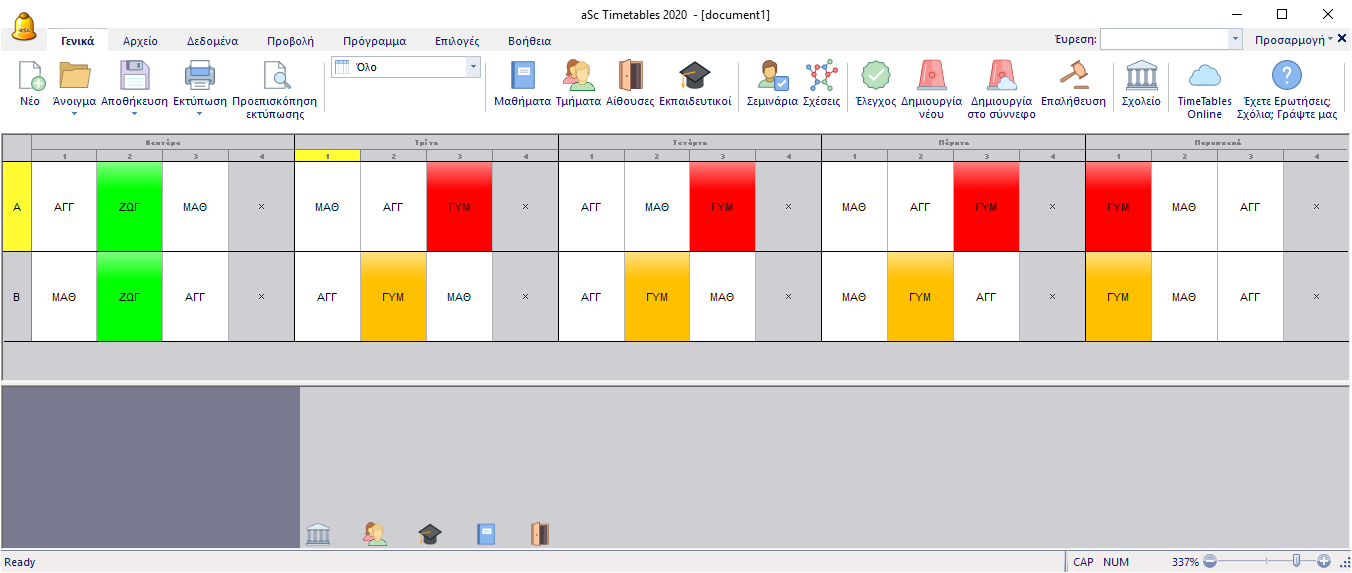Click Δημιουργία νέου button
1352x573 pixels.
(x=931, y=85)
